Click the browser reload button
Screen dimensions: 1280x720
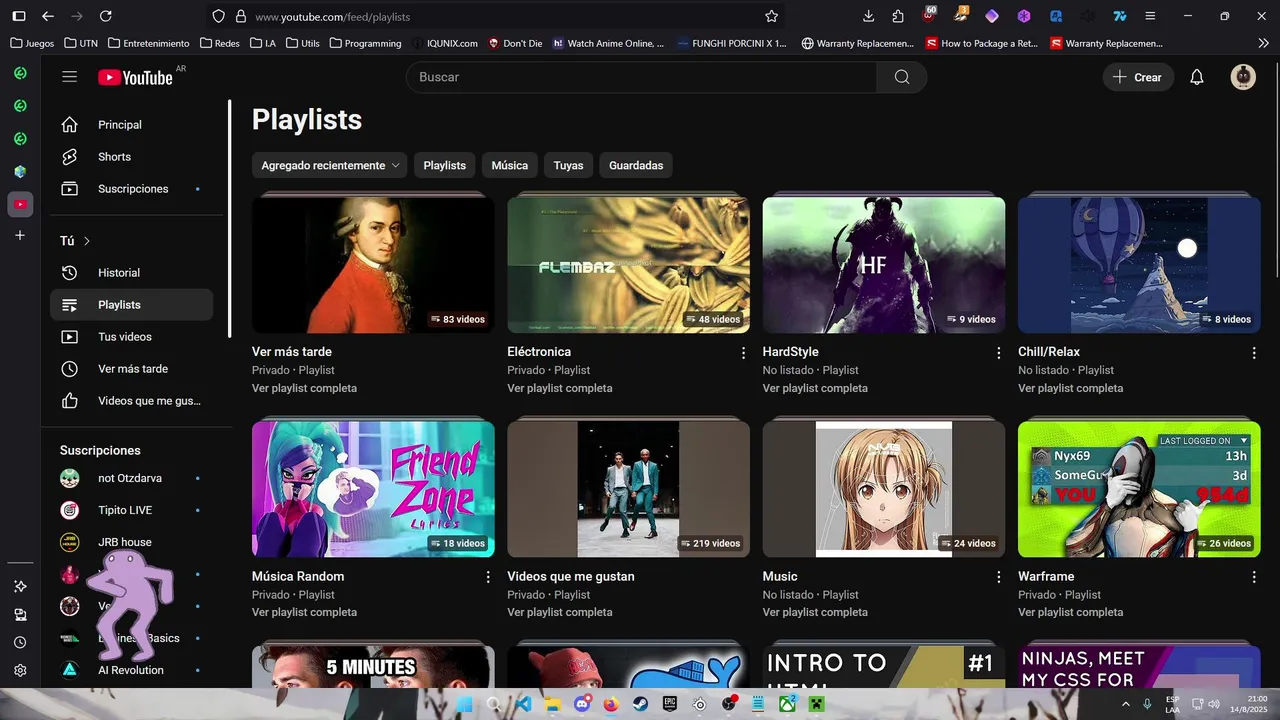point(106,16)
